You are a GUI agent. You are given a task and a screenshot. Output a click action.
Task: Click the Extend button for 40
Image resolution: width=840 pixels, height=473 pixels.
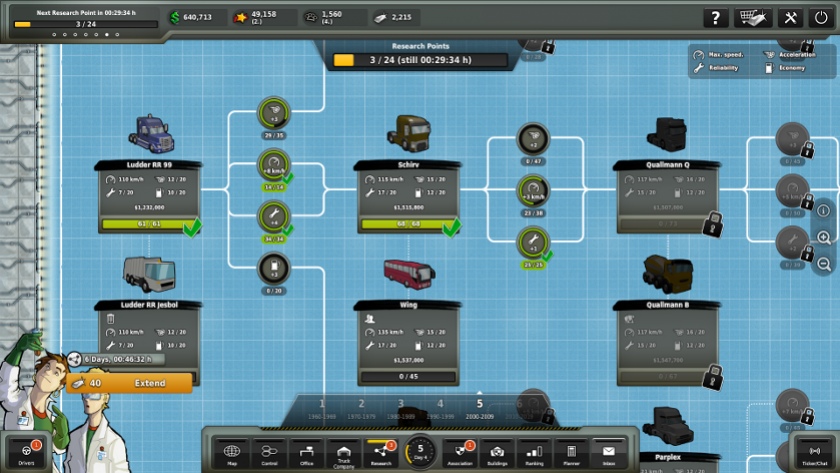[129, 383]
